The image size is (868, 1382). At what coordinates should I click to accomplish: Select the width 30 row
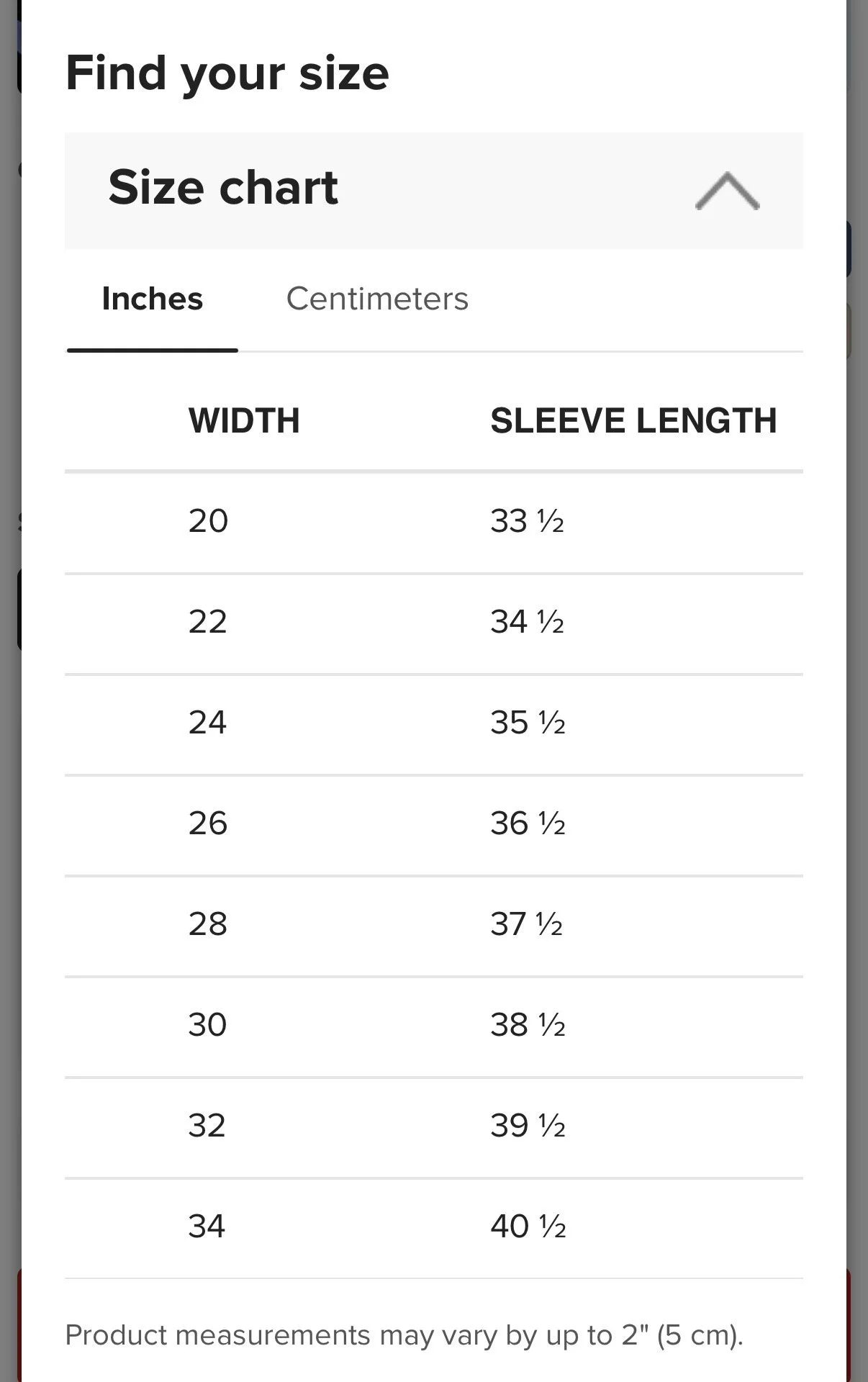(208, 1025)
